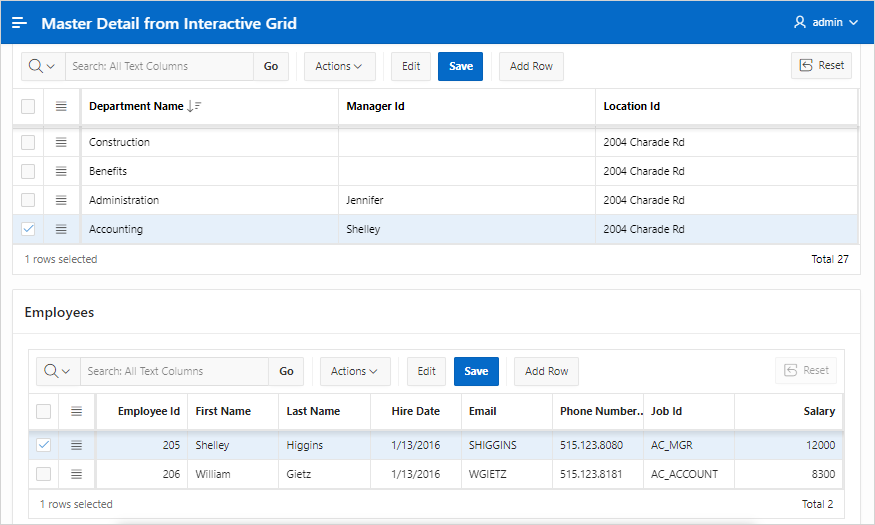Click row actions icon for Accounting row
Image resolution: width=875 pixels, height=525 pixels.
tap(61, 229)
